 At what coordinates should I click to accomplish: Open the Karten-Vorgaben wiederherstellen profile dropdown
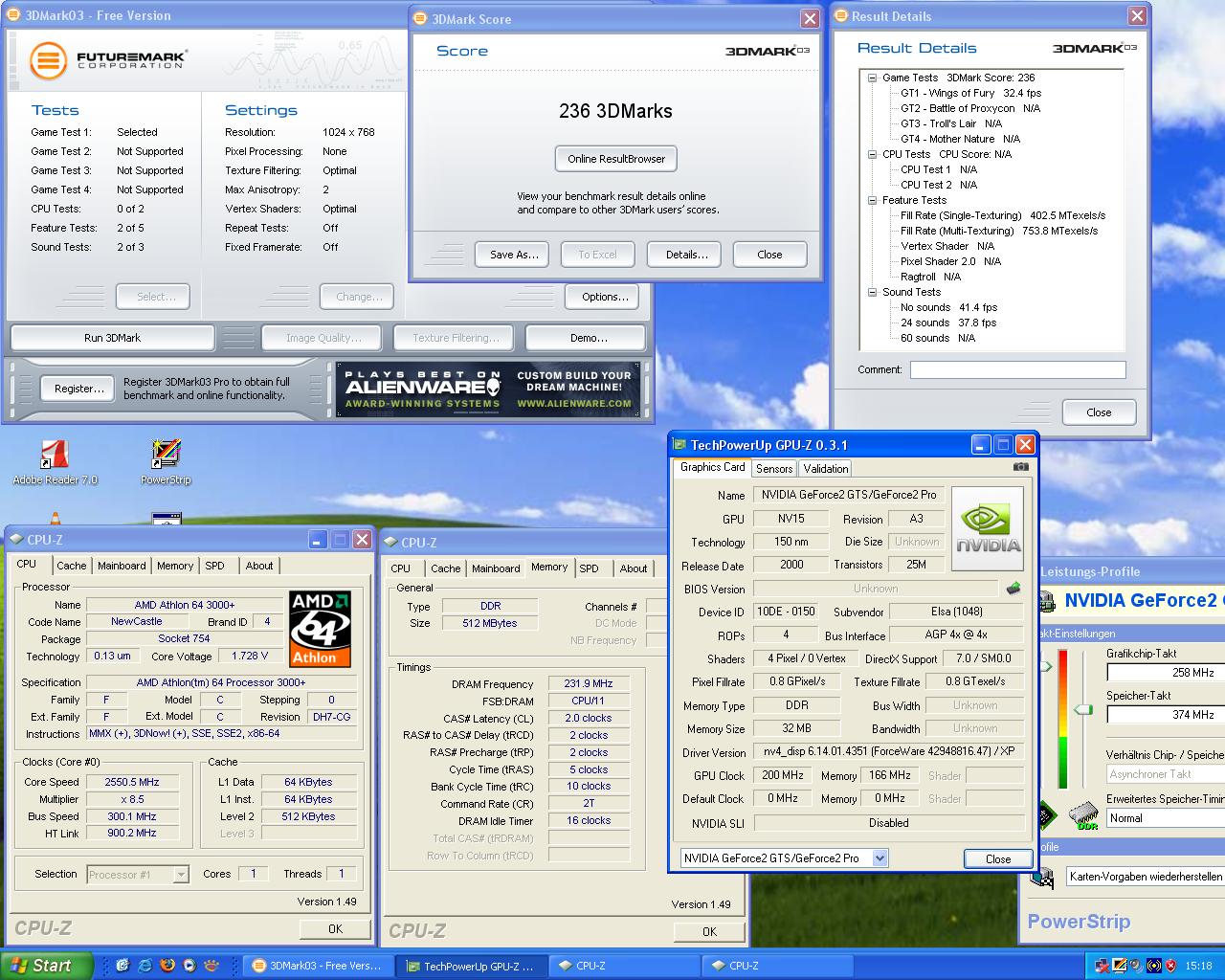coord(1146,877)
